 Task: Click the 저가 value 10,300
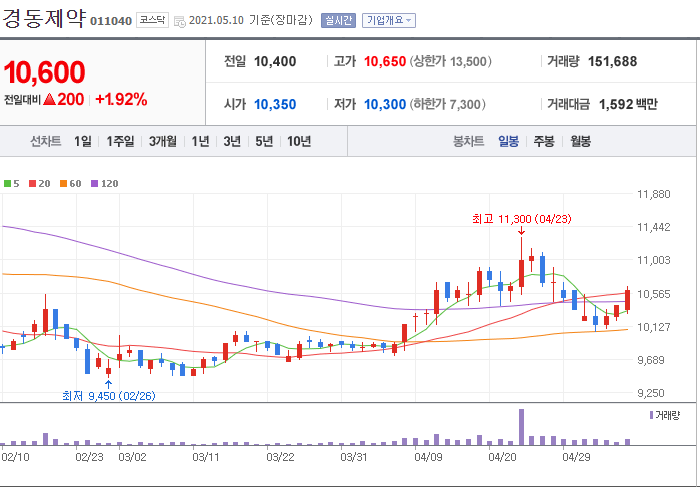pos(385,104)
